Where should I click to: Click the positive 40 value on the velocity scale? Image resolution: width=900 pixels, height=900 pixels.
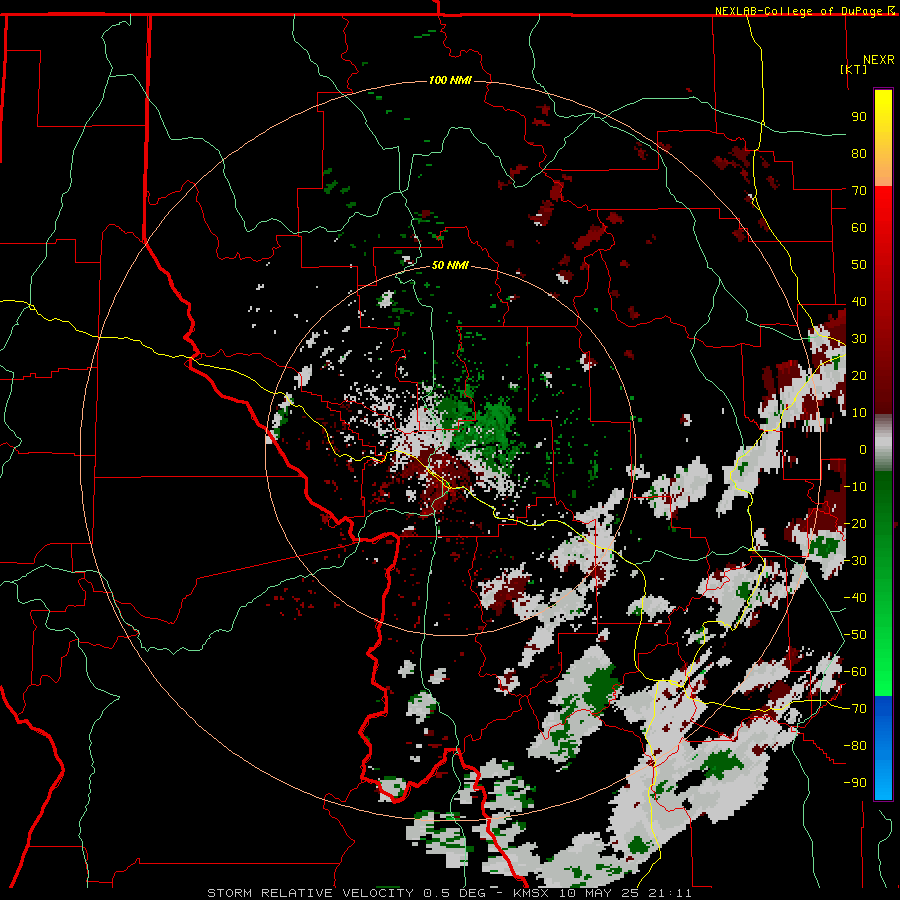click(x=859, y=302)
